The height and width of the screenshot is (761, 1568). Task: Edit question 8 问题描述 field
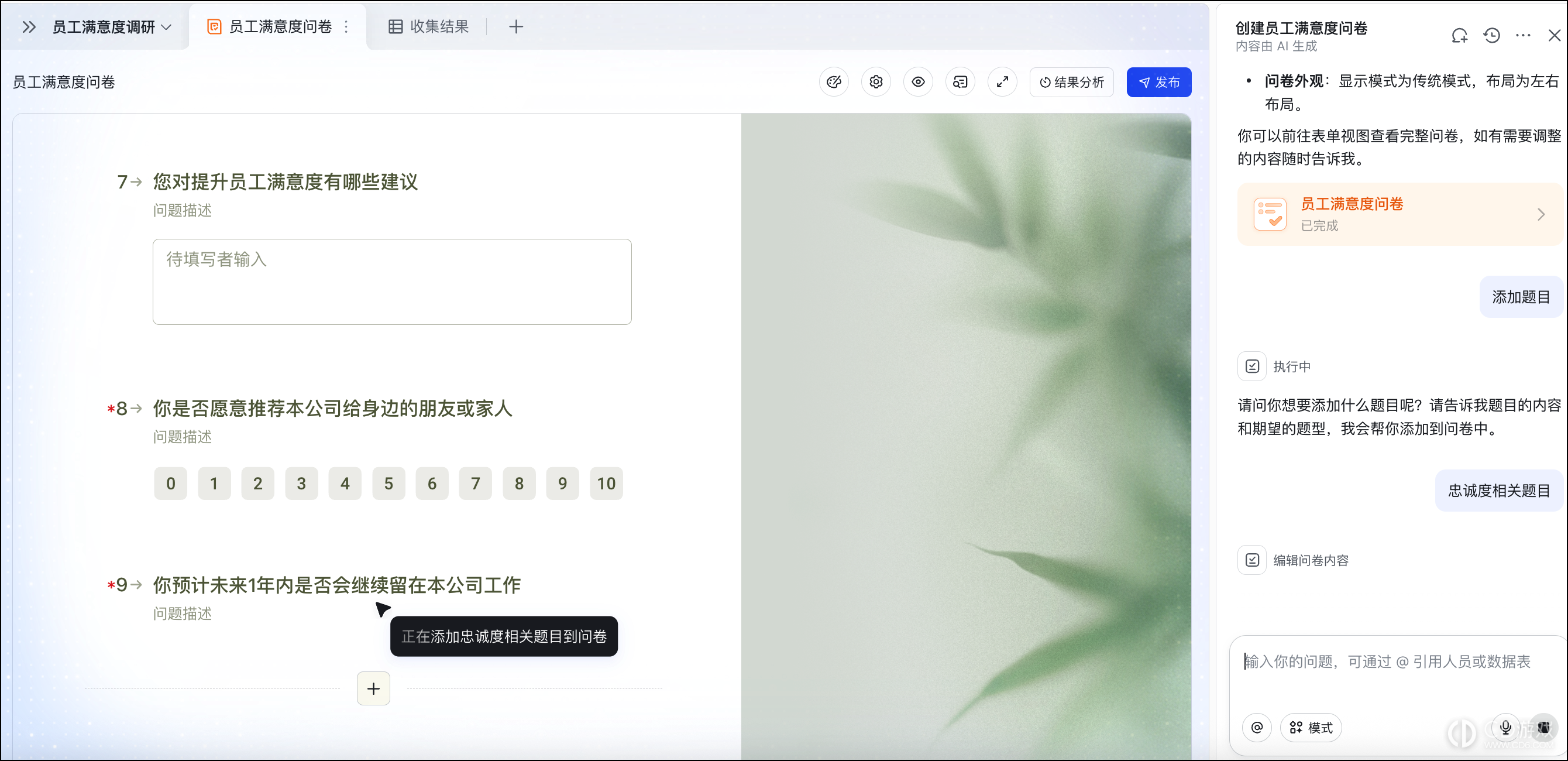point(183,437)
